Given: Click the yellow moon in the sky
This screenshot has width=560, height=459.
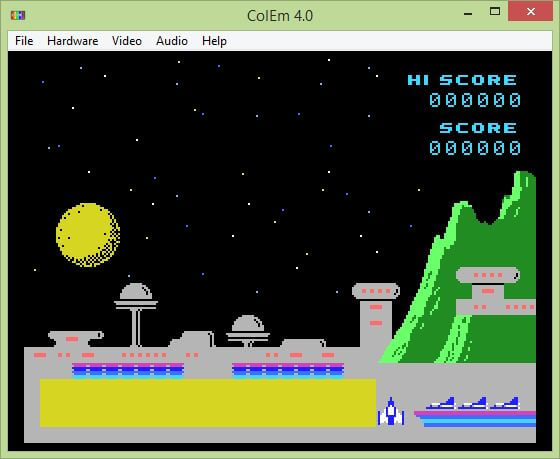Looking at the screenshot, I should (x=88, y=235).
